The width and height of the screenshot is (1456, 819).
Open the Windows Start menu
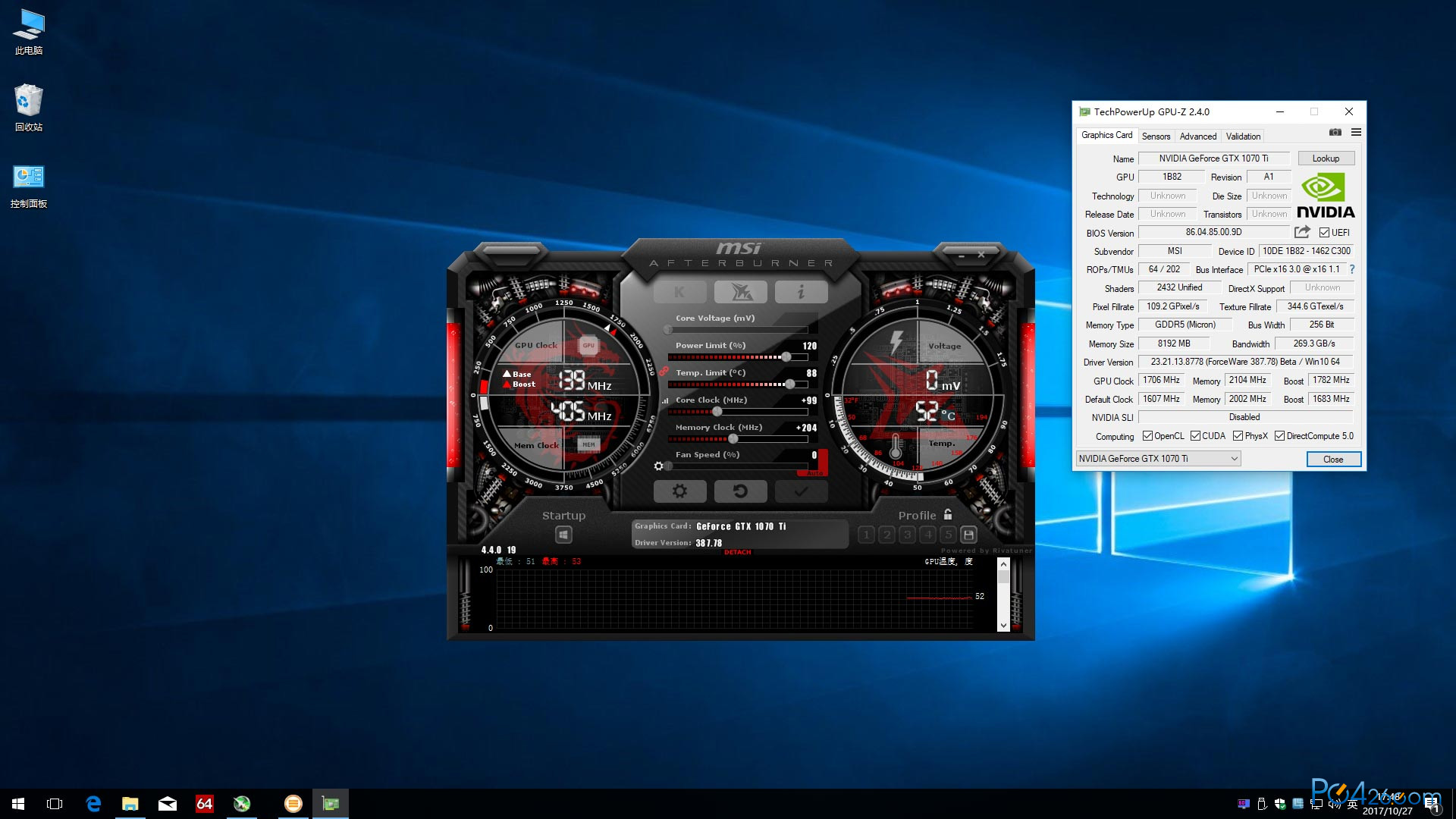click(18, 804)
